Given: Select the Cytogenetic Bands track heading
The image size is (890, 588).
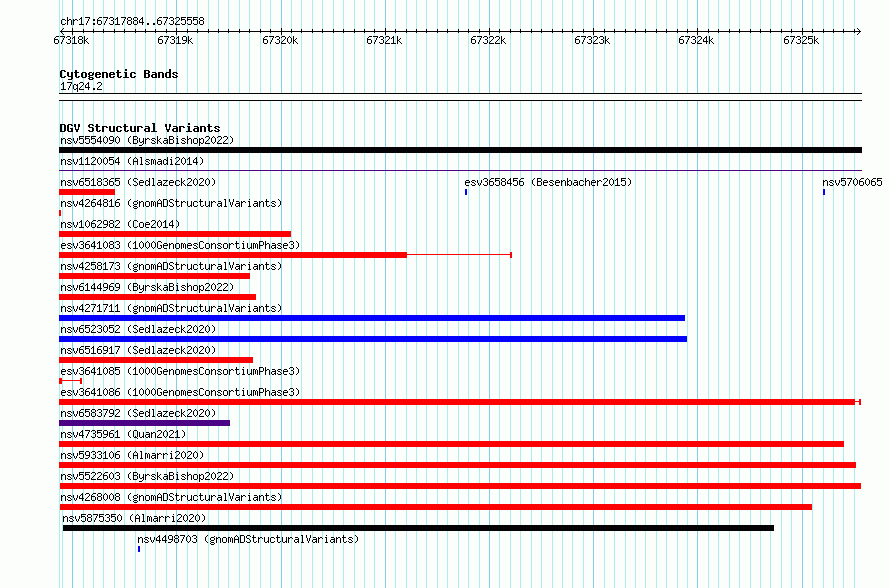Looking at the screenshot, I should click(119, 74).
